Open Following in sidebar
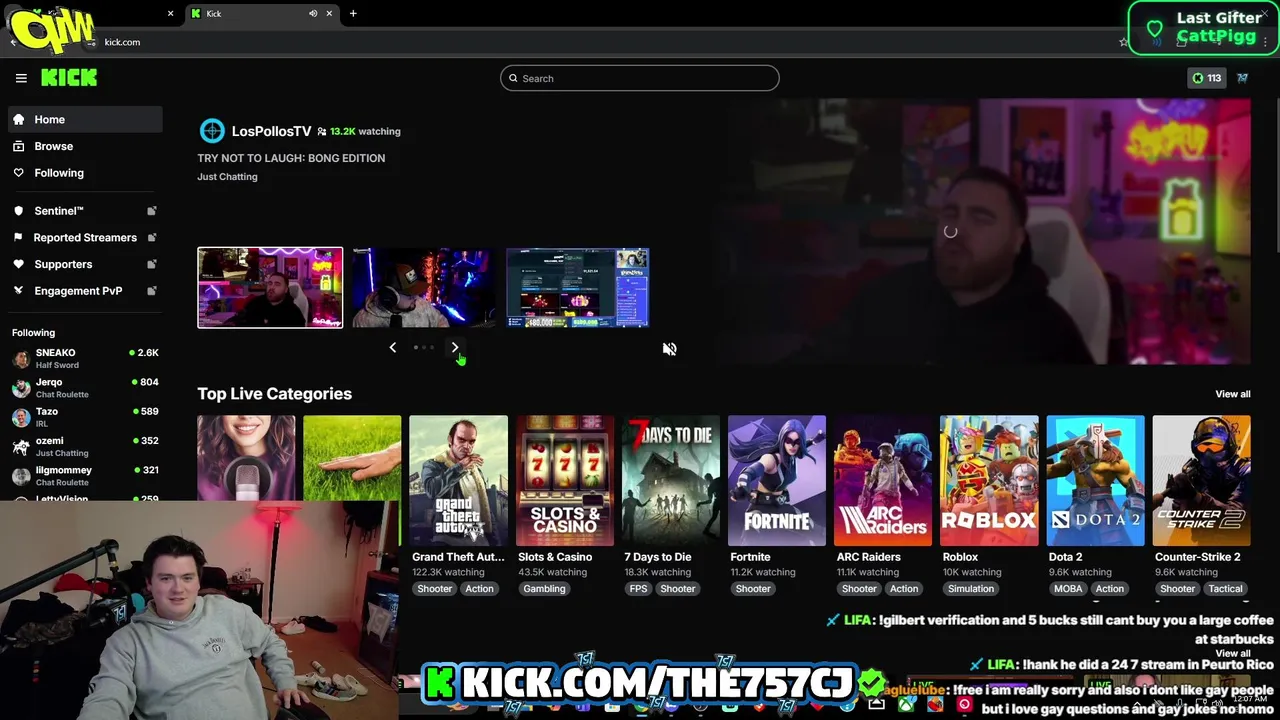Viewport: 1280px width, 720px height. coord(85,173)
